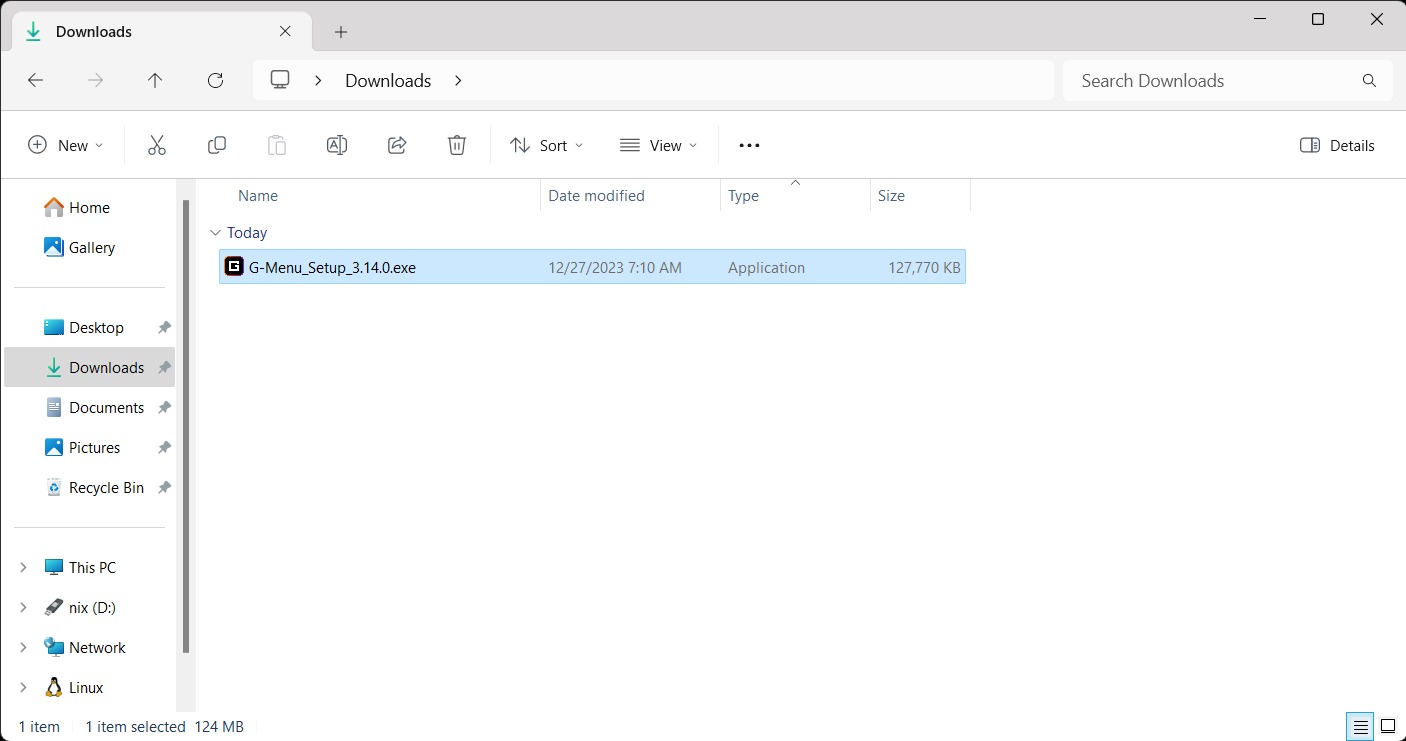The image size is (1406, 741).
Task: Select Downloads in the sidebar
Action: click(x=89, y=367)
